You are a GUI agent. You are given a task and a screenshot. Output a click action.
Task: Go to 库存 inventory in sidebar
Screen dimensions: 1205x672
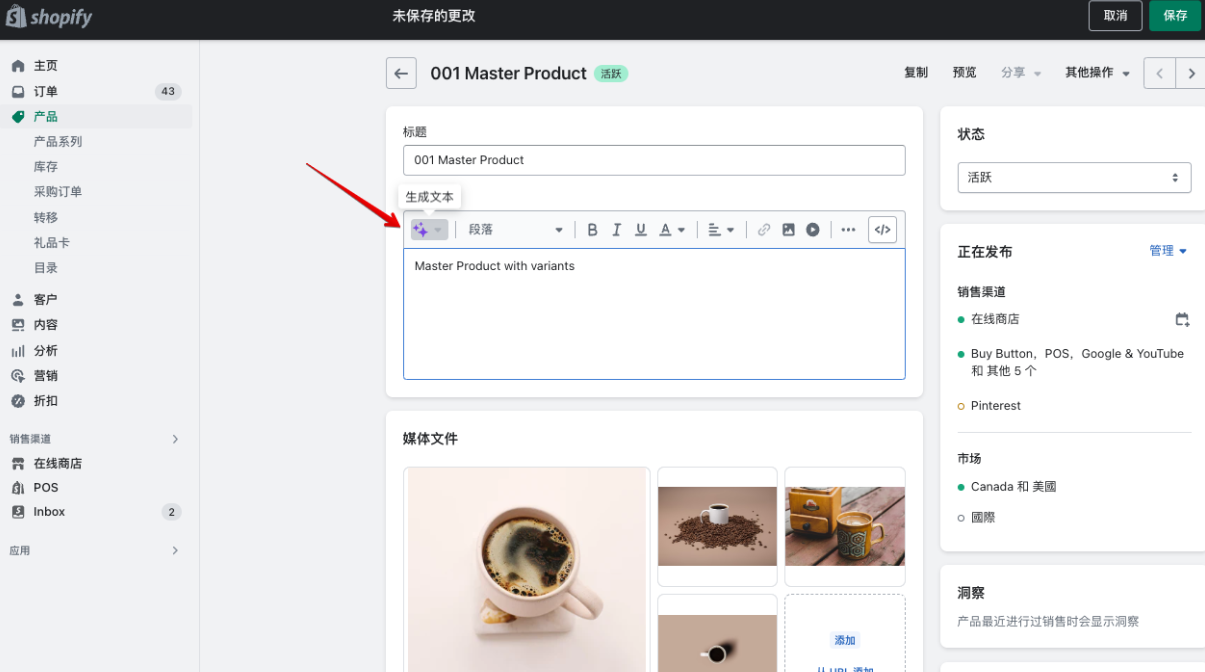pyautogui.click(x=46, y=167)
